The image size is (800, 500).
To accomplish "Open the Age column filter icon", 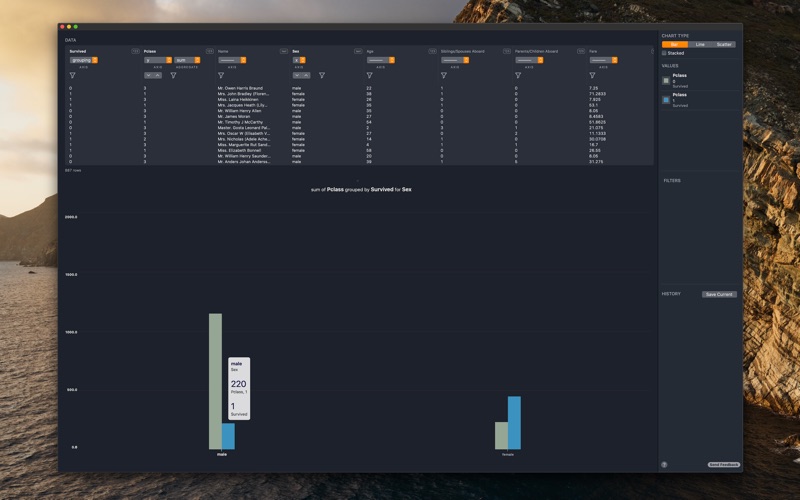I will pyautogui.click(x=369, y=76).
